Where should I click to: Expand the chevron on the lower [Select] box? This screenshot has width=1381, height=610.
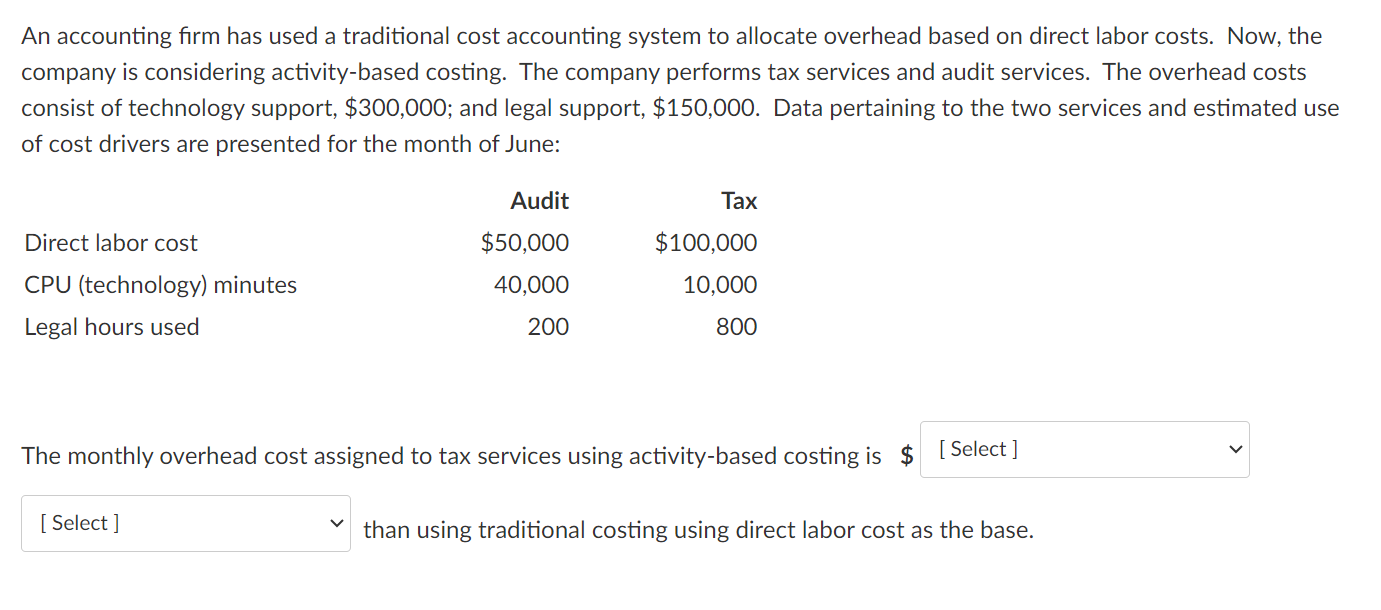click(x=337, y=523)
